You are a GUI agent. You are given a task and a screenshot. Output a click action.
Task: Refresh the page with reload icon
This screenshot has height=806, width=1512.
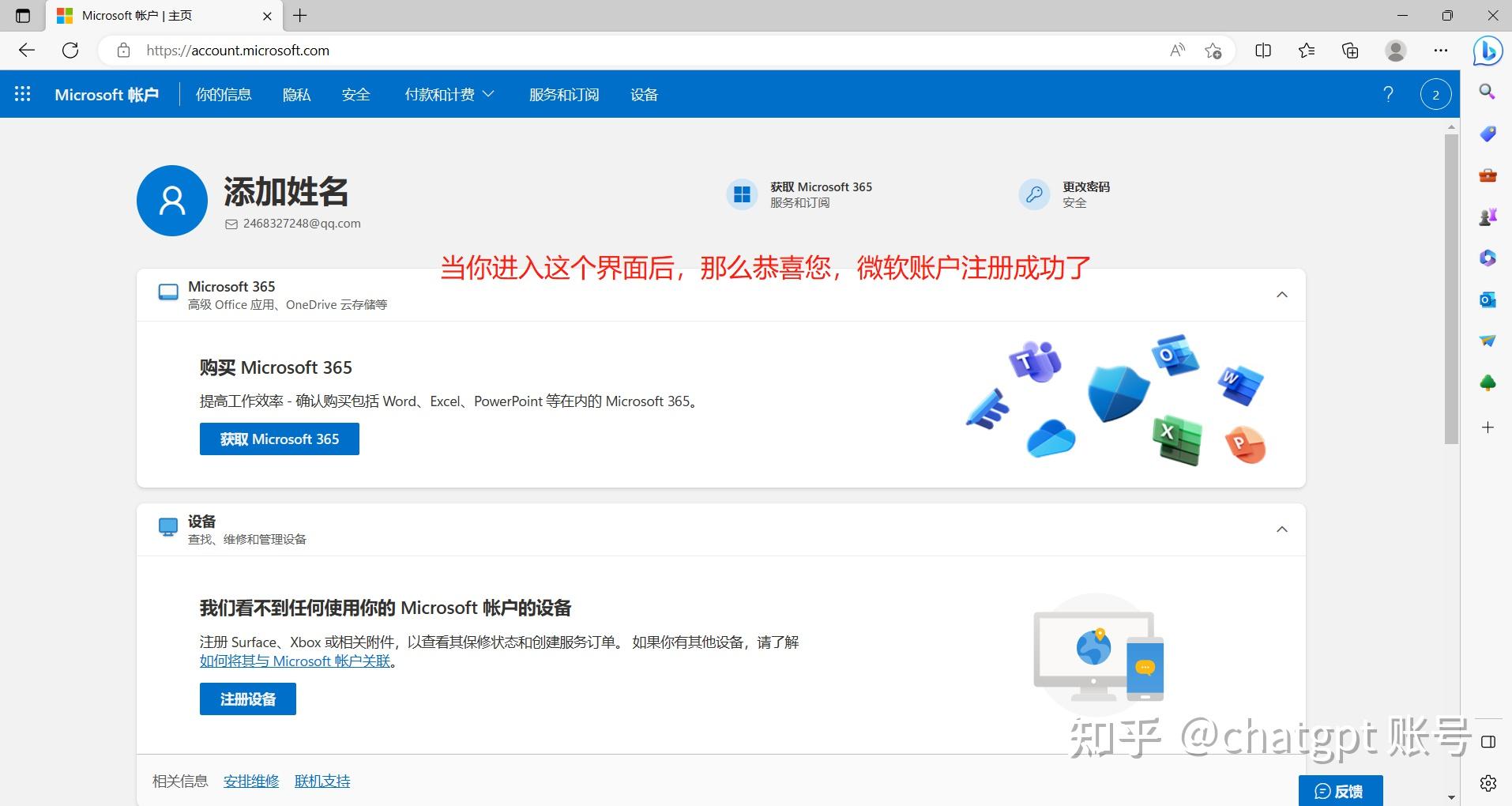pyautogui.click(x=70, y=51)
